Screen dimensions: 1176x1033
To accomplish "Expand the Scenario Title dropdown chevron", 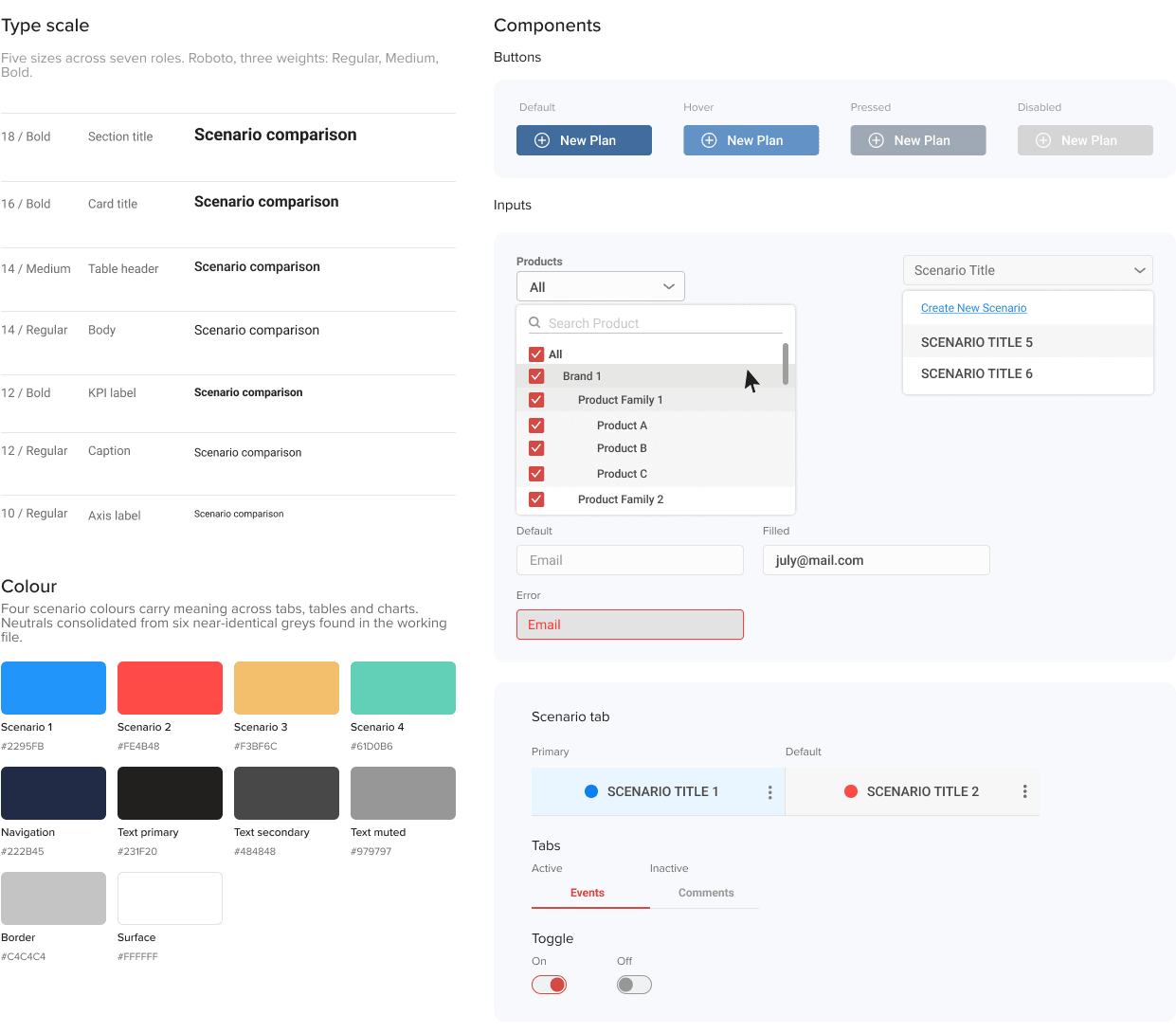I will [1140, 270].
